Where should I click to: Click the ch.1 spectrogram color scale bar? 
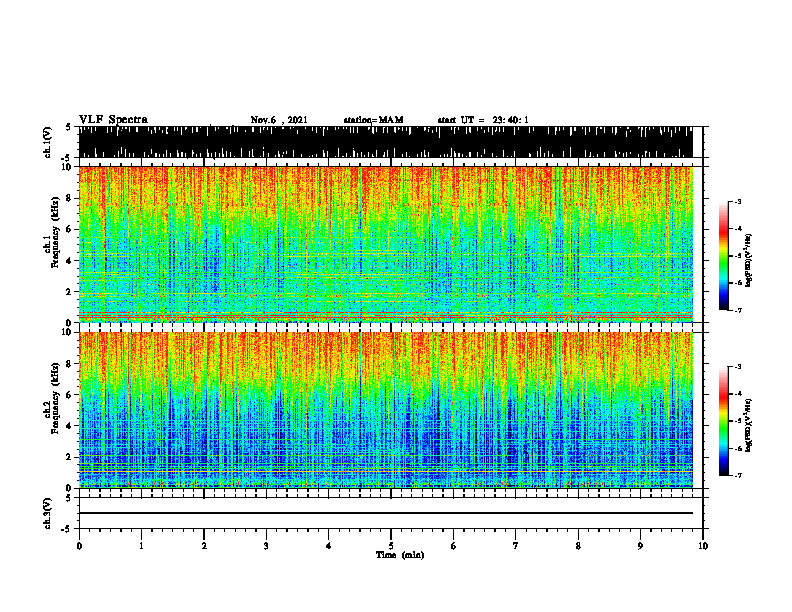click(x=723, y=256)
